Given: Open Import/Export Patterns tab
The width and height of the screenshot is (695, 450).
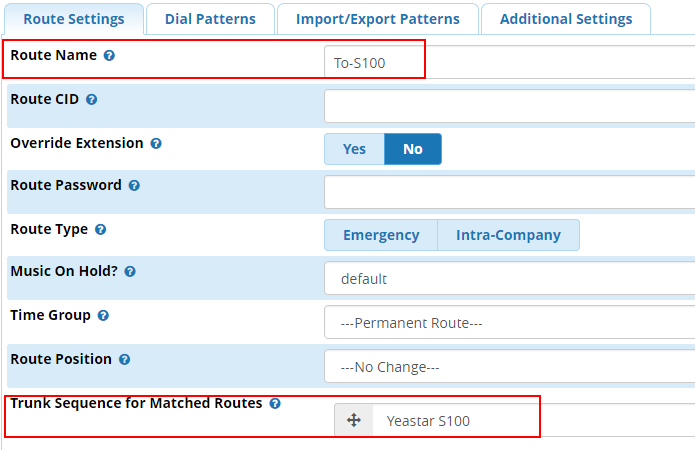Looking at the screenshot, I should (378, 19).
